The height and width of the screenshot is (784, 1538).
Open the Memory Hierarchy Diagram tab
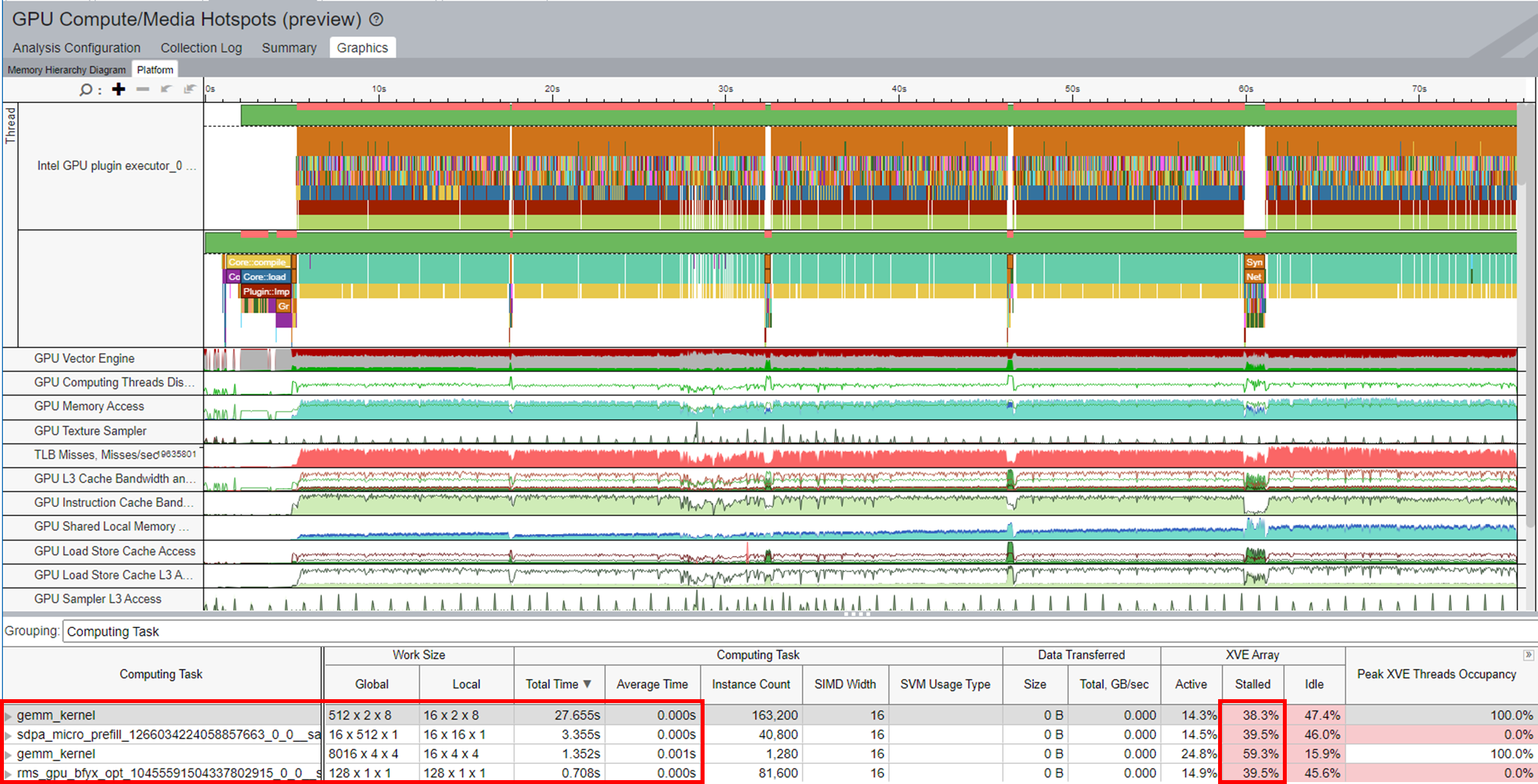coord(67,70)
